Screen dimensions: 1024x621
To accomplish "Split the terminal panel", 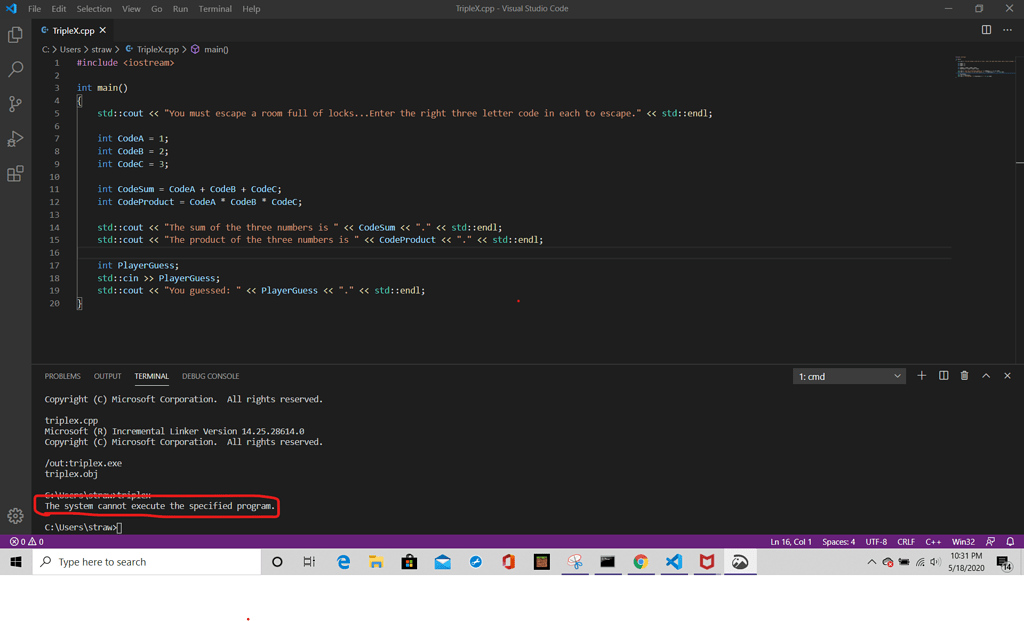I will click(943, 376).
